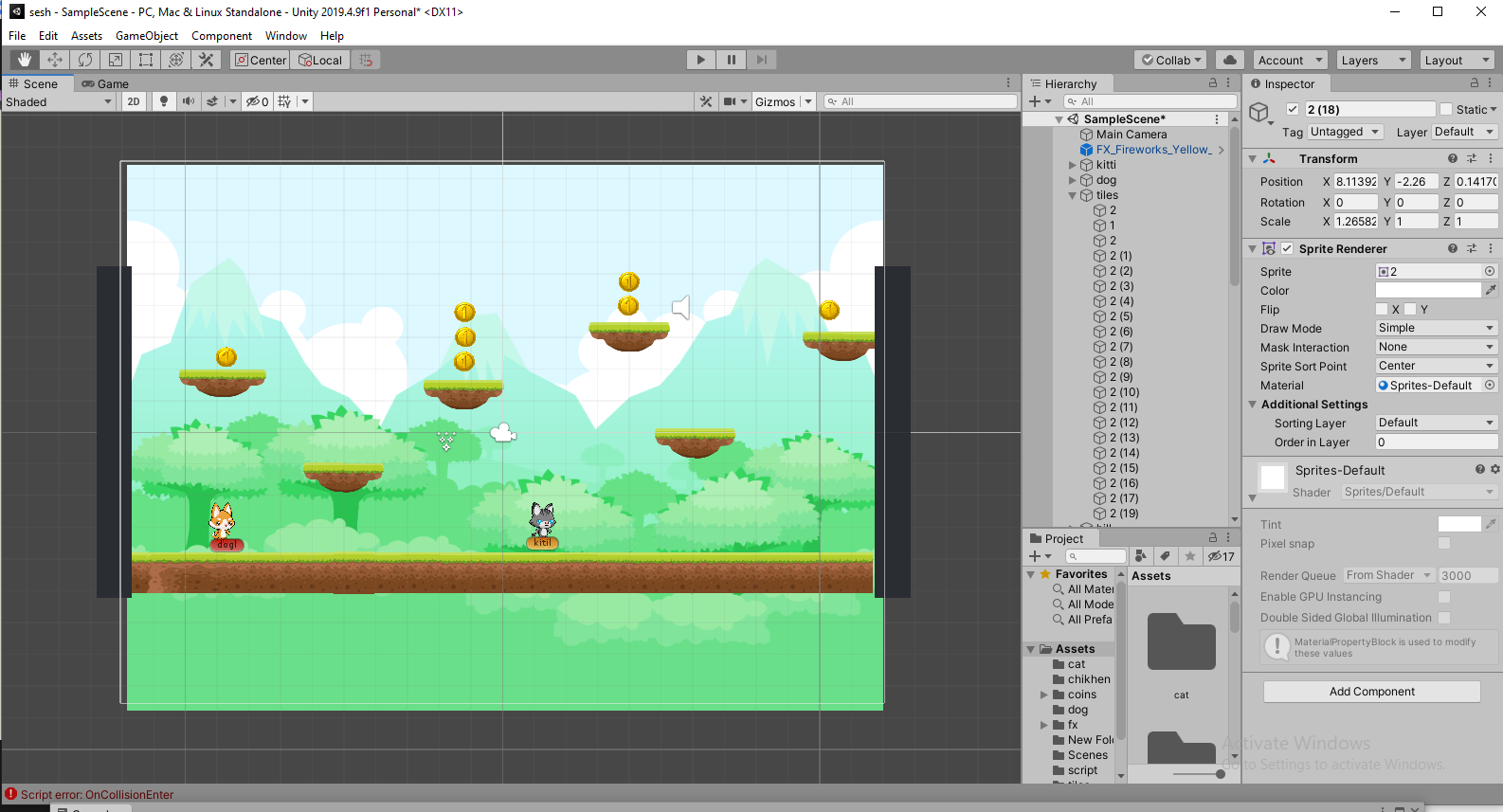Open the Account dropdown
Viewport: 1503px width, 812px height.
(1290, 60)
